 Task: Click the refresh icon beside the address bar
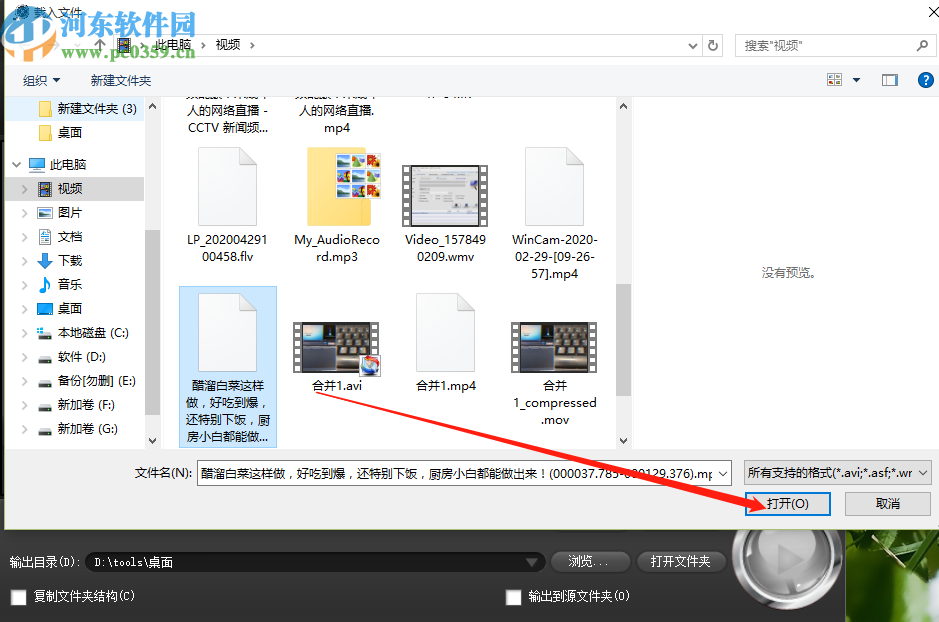tap(713, 45)
